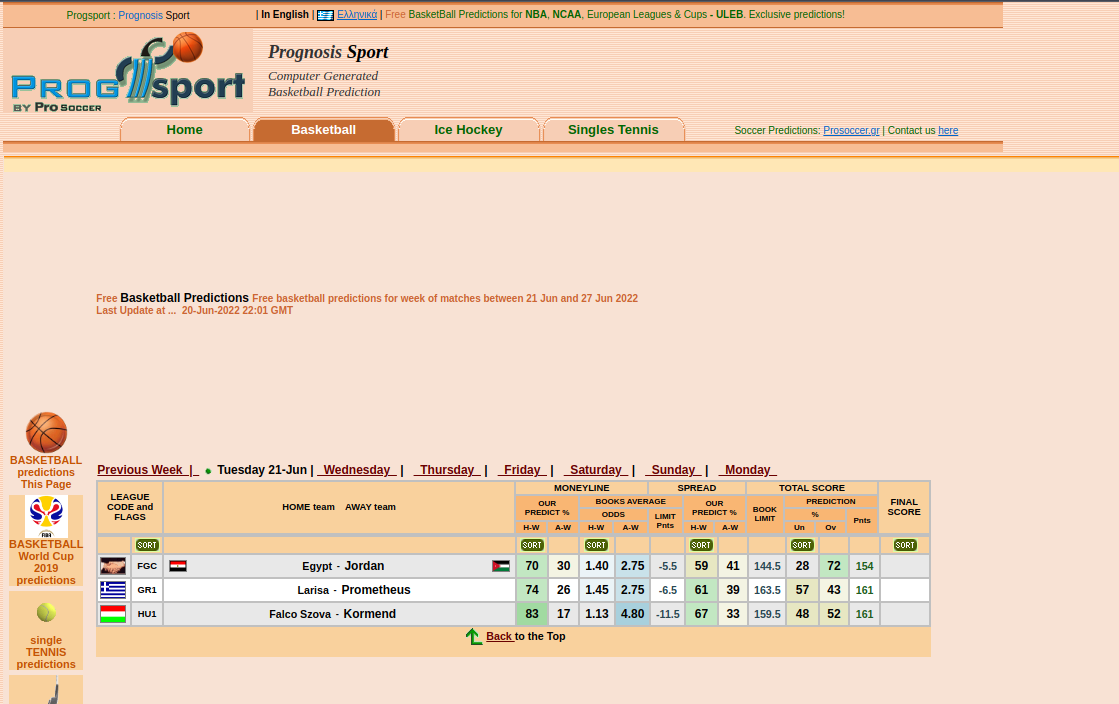The width and height of the screenshot is (1119, 704).
Task: Open single TENNIS predictions text link
Action: [46, 652]
